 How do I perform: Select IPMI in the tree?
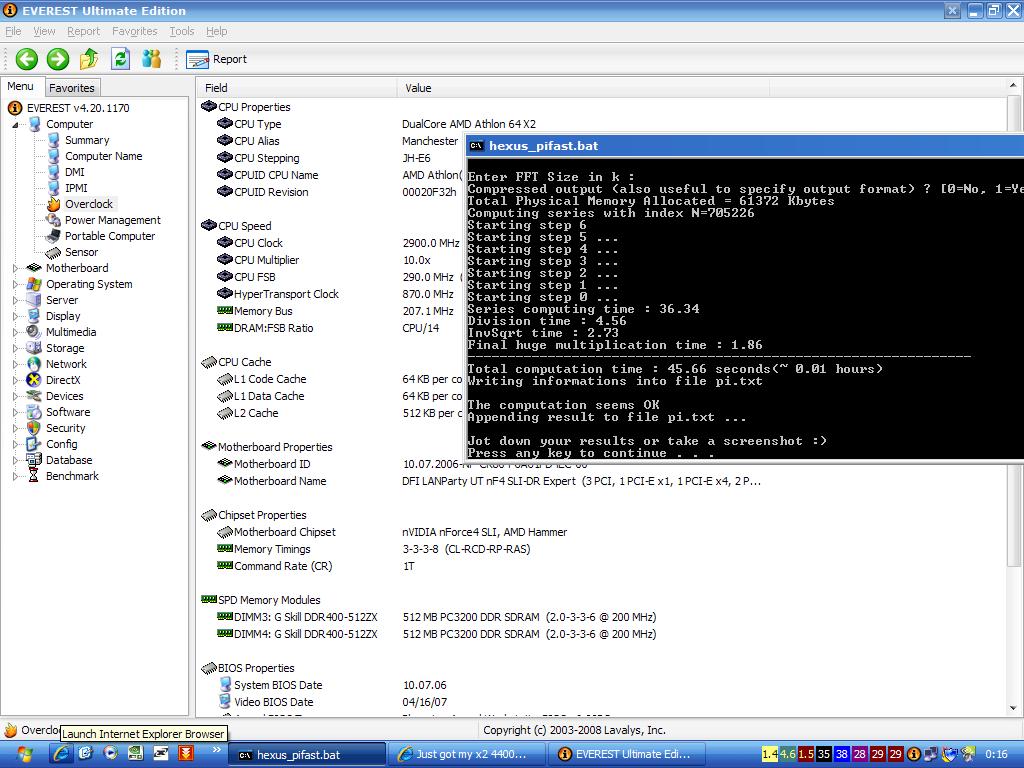click(76, 188)
